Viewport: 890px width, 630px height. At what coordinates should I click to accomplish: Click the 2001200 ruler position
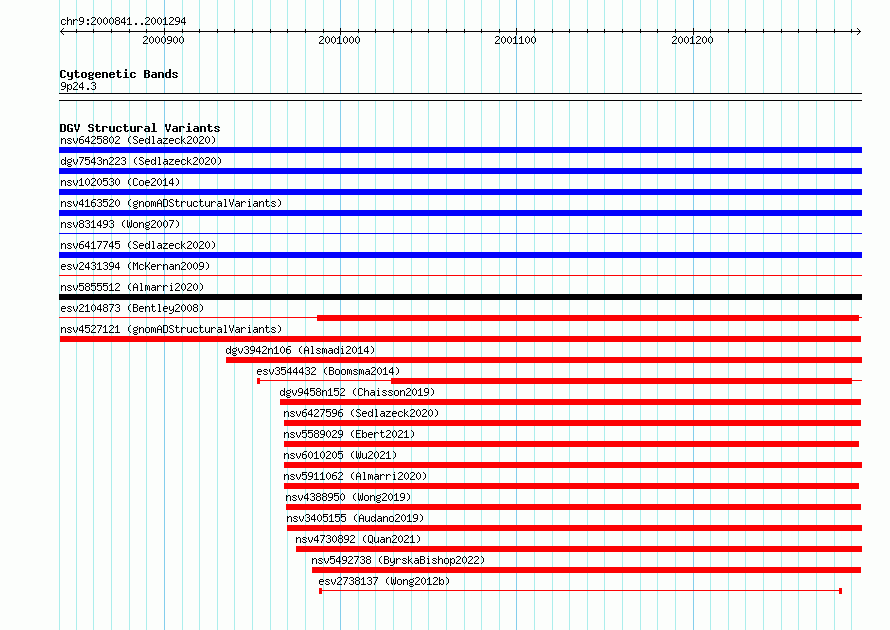coord(692,40)
